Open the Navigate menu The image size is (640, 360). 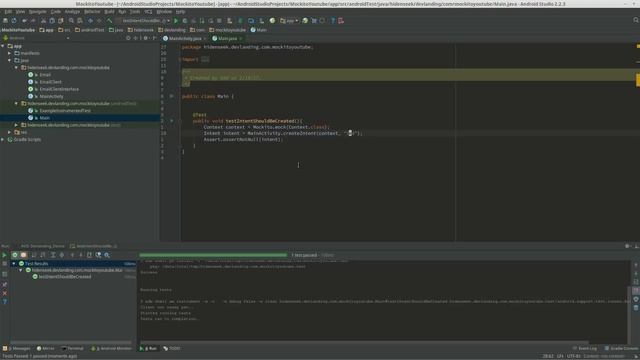click(37, 12)
